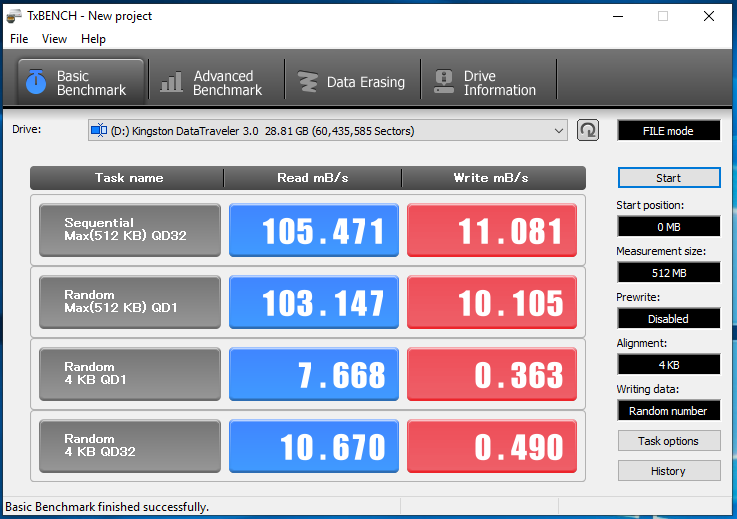The height and width of the screenshot is (519, 737).
Task: Change Alignment 4 KB setting
Action: pyautogui.click(x=668, y=365)
